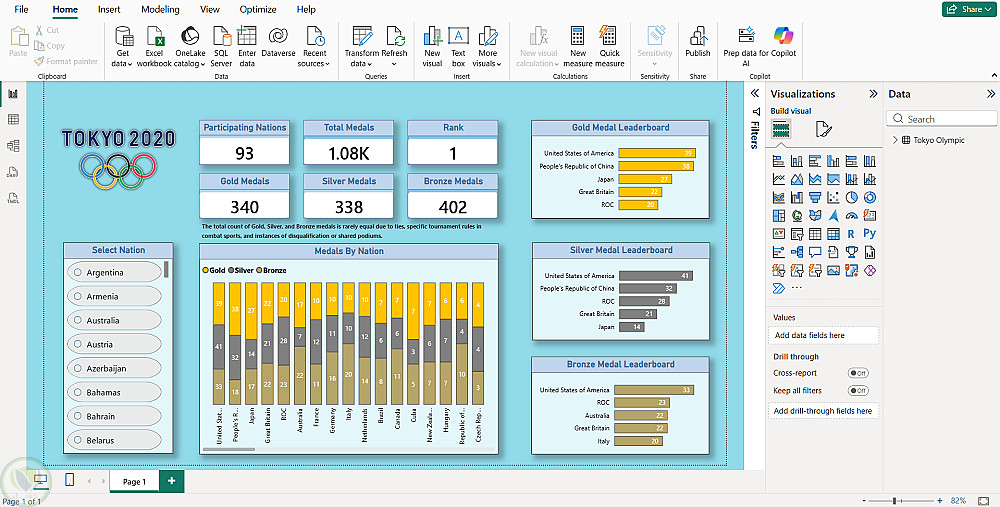
Task: Add a new page with plus button
Action: (x=171, y=481)
